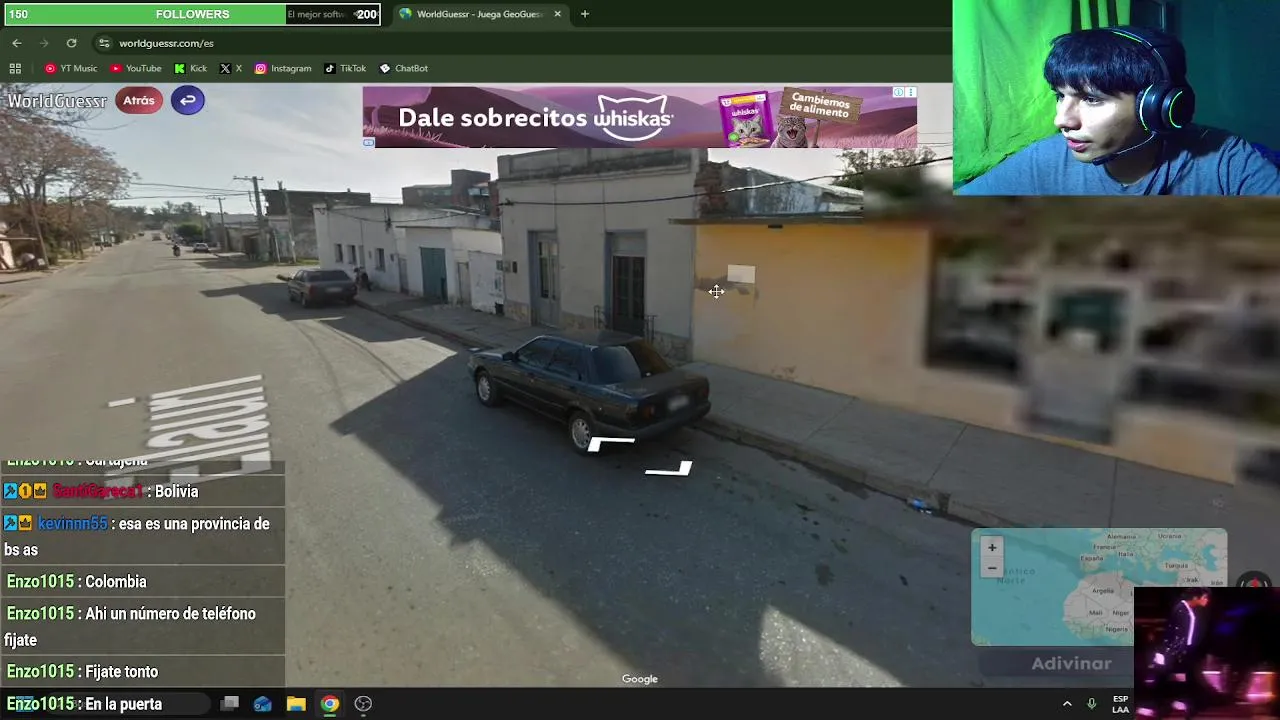The height and width of the screenshot is (720, 1280).
Task: Go back with the browser back arrow
Action: pyautogui.click(x=16, y=43)
